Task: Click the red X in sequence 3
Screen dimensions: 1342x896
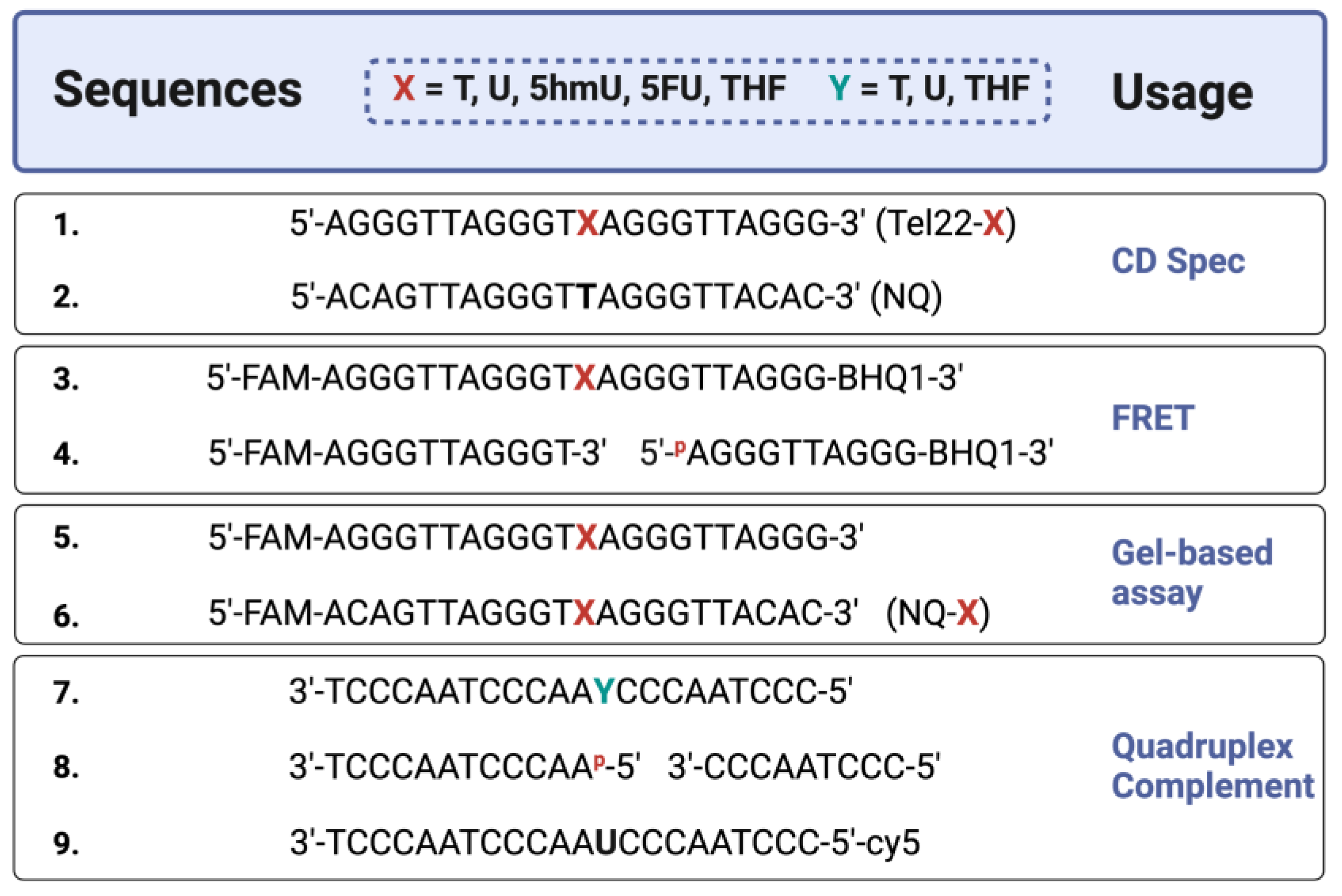Action: (585, 378)
